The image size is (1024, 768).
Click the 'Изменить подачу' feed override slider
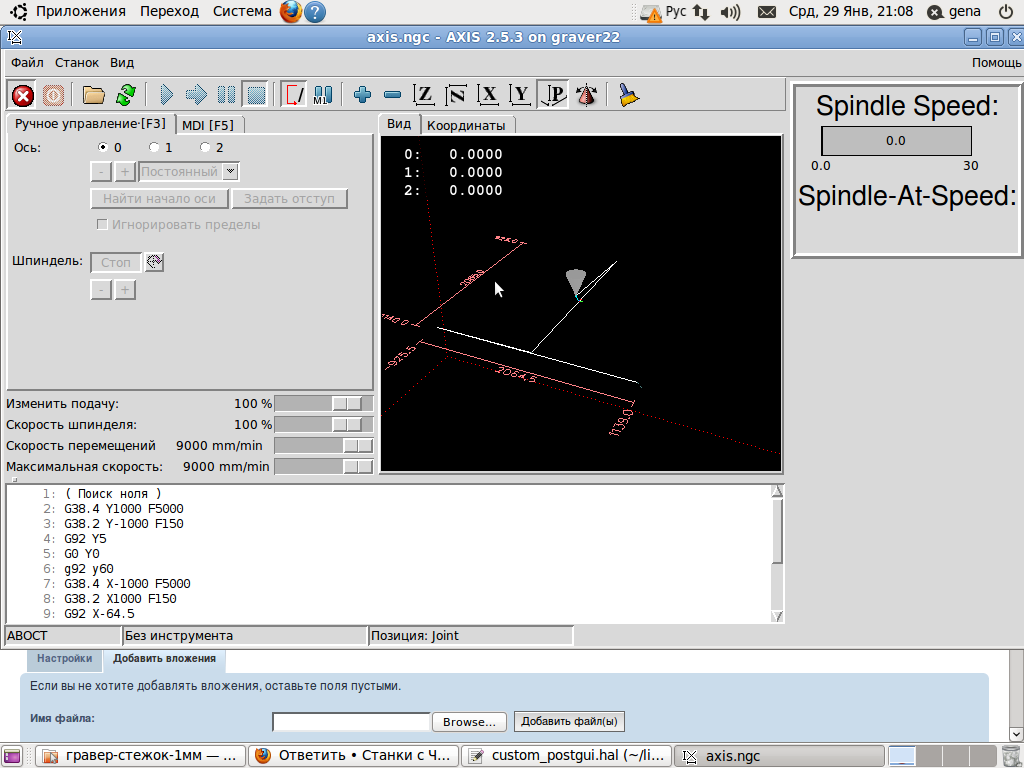[323, 403]
